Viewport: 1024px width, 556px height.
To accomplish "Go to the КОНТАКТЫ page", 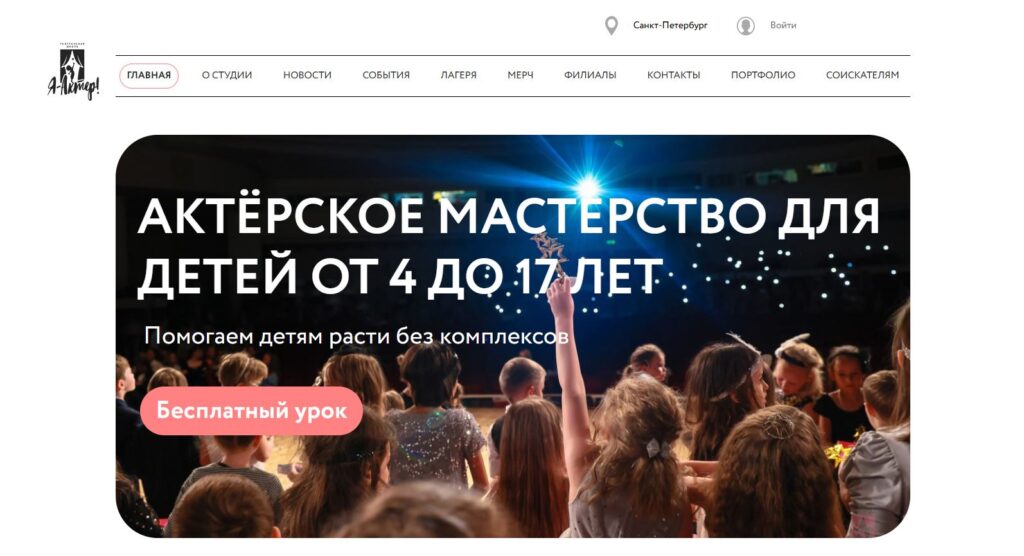I will pos(673,75).
